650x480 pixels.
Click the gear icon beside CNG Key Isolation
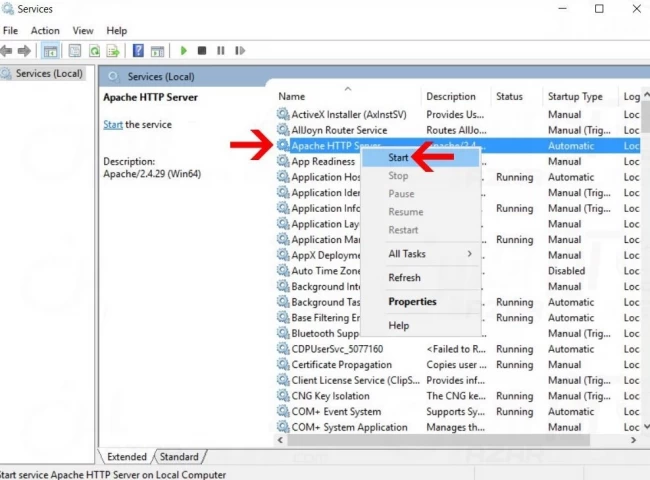click(x=283, y=395)
